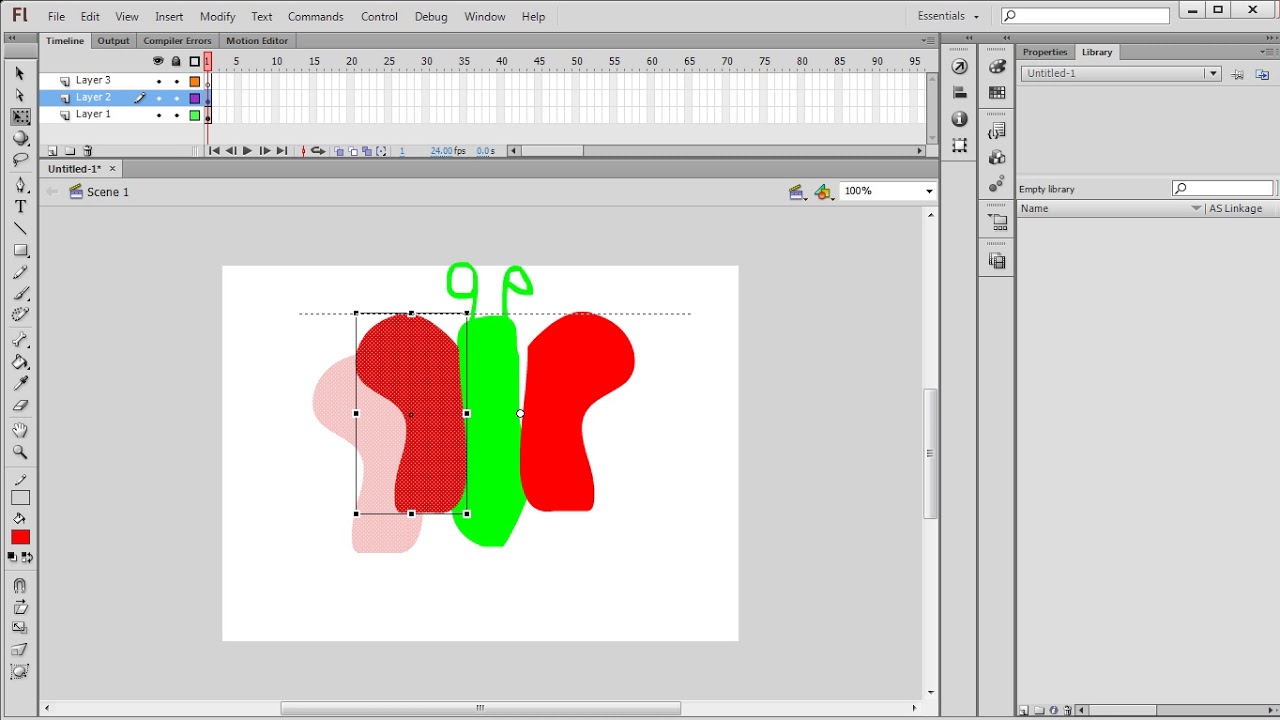
Task: Pick the Free Transform tool
Action: coord(20,117)
